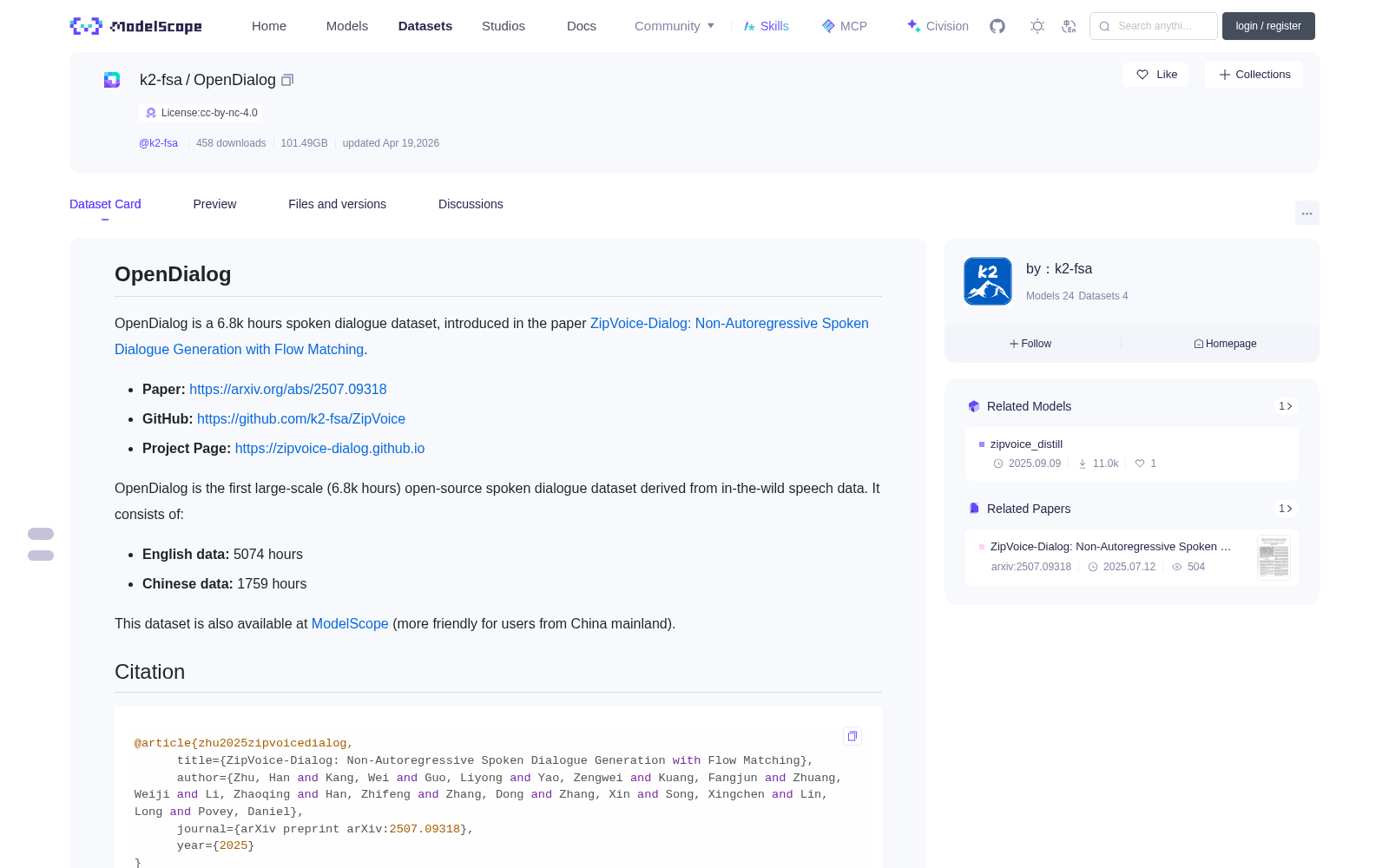
Task: Expand the Community dropdown menu
Action: 675,26
